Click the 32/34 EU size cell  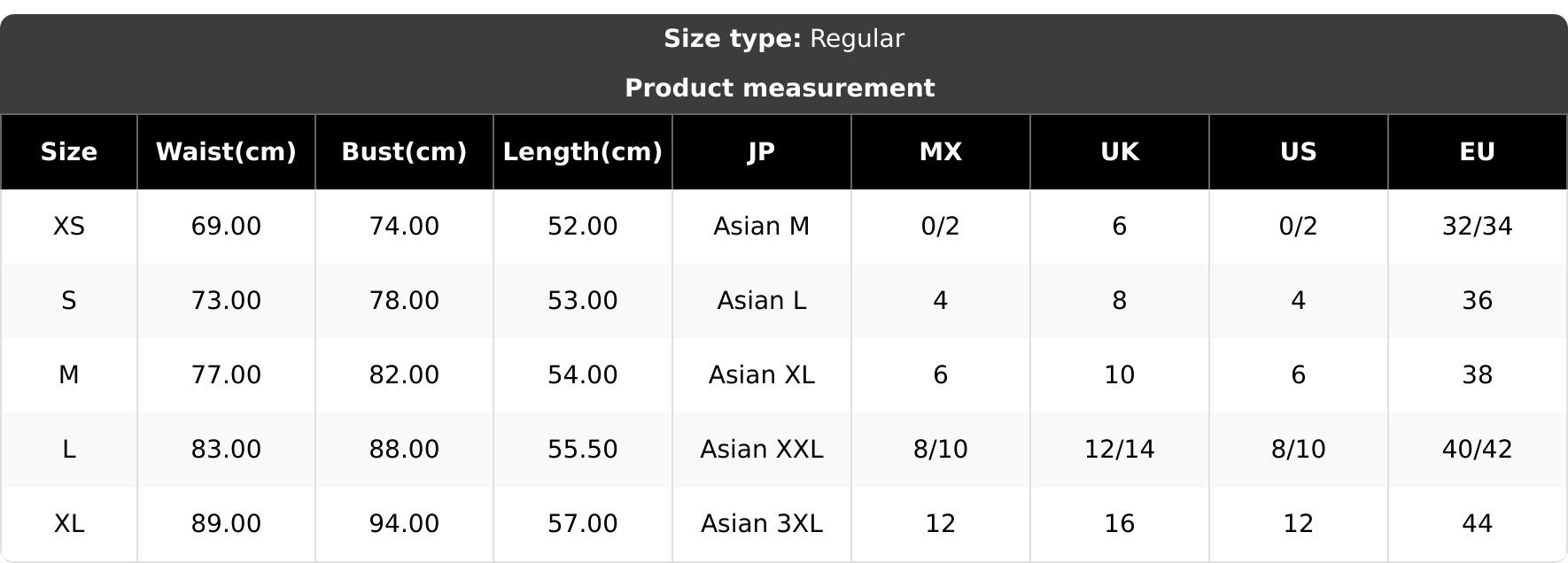coord(1478,227)
